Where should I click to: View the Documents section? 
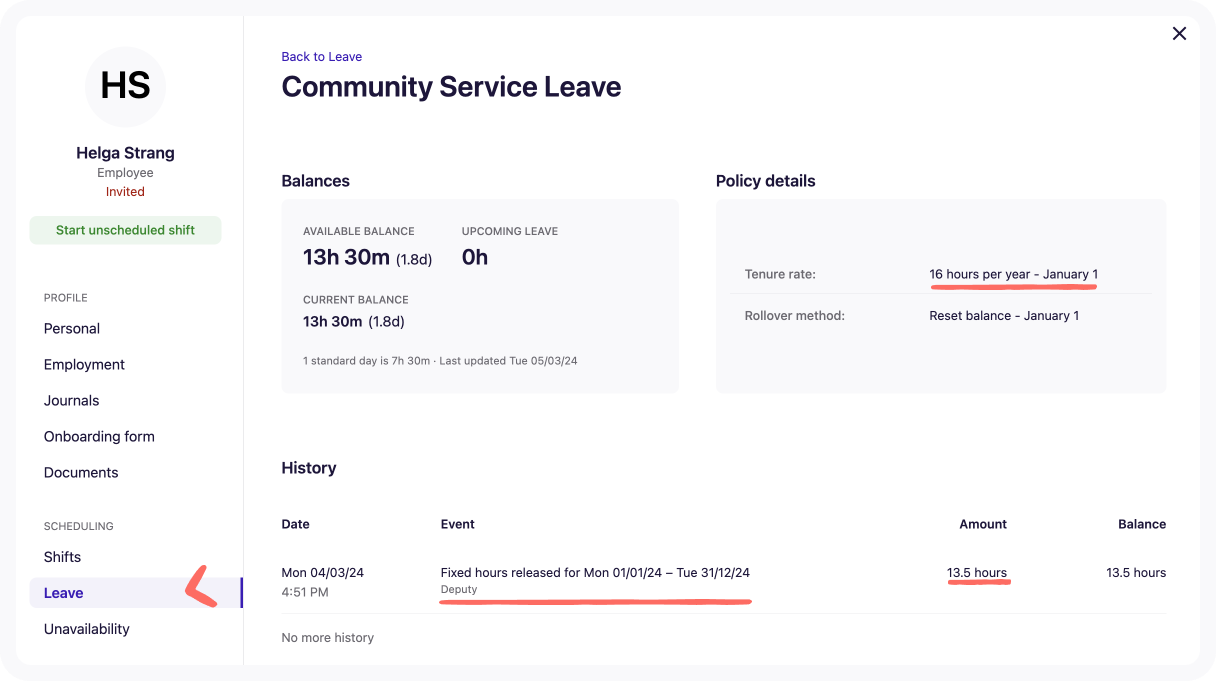click(81, 473)
